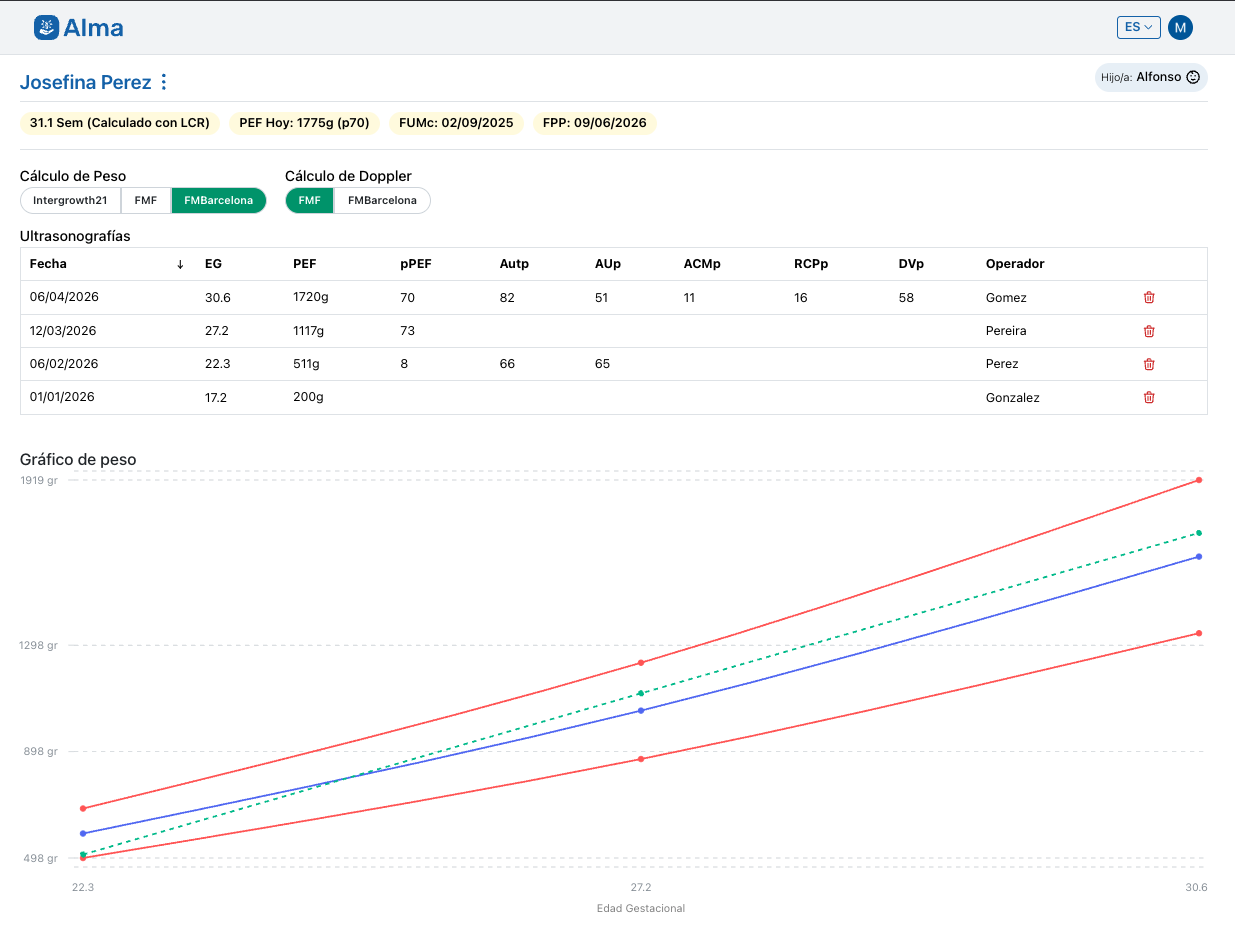
Task: Expand the Hijo/a Alfonso selector
Action: [1151, 77]
